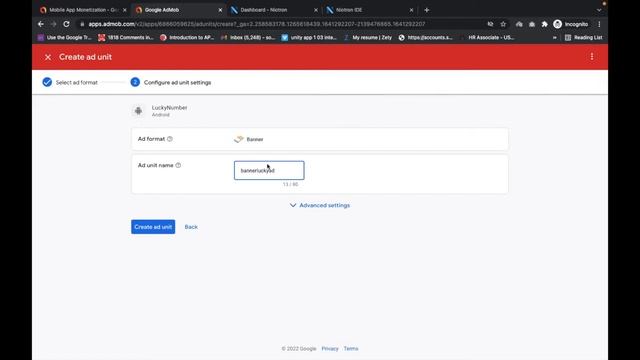Click the tab search chevron
The image size is (640, 360).
pos(599,10)
